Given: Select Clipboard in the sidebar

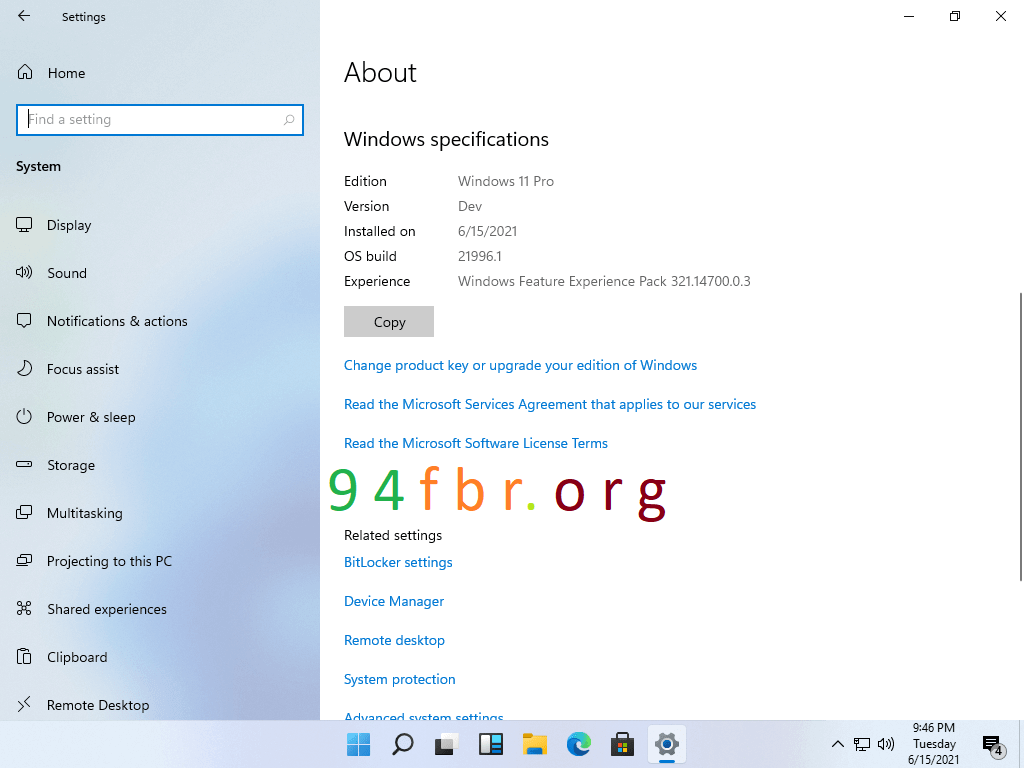Looking at the screenshot, I should (77, 657).
